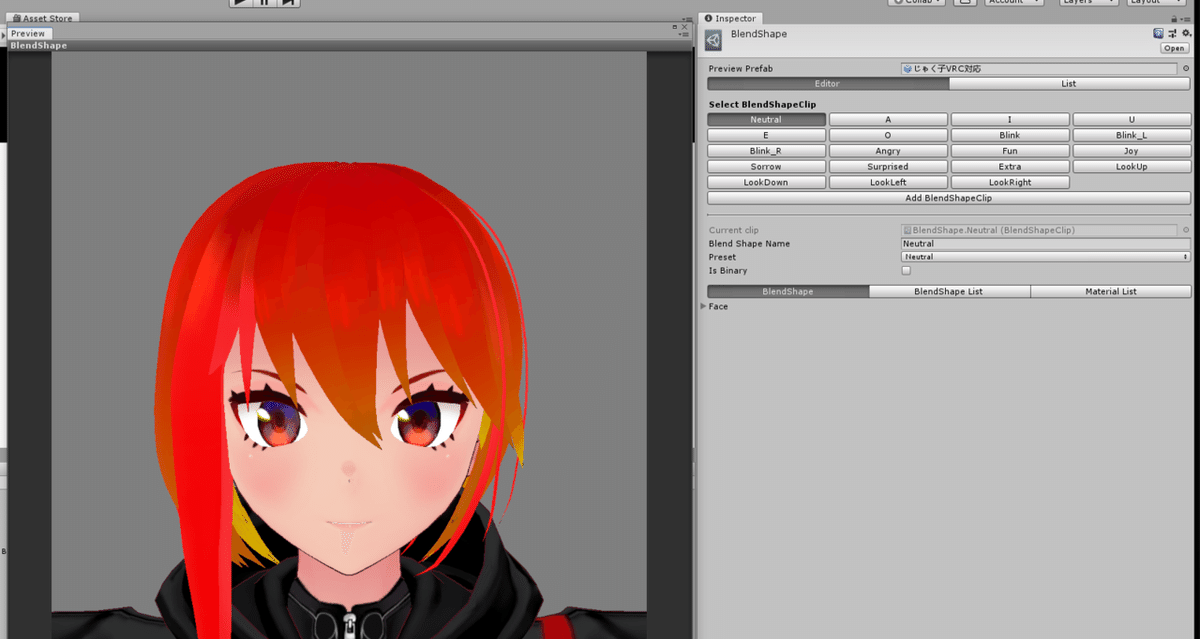Select the Blink_R blend shape clip
The height and width of the screenshot is (639, 1200).
click(766, 151)
